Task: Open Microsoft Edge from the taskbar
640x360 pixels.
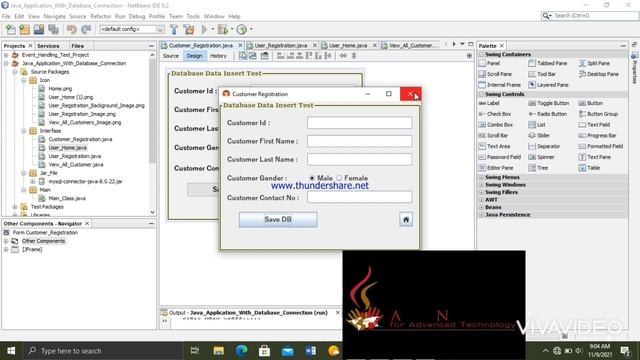Action: pyautogui.click(x=242, y=351)
